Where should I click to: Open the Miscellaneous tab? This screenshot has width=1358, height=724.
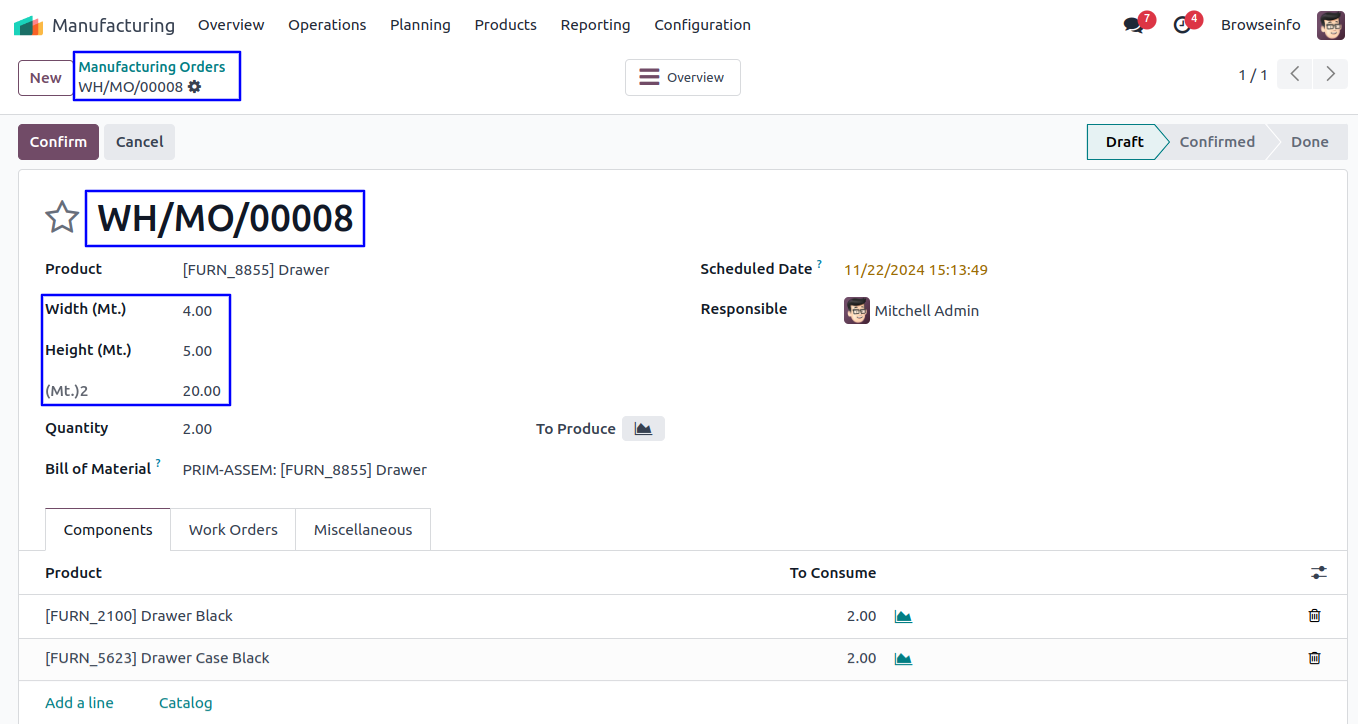point(363,530)
